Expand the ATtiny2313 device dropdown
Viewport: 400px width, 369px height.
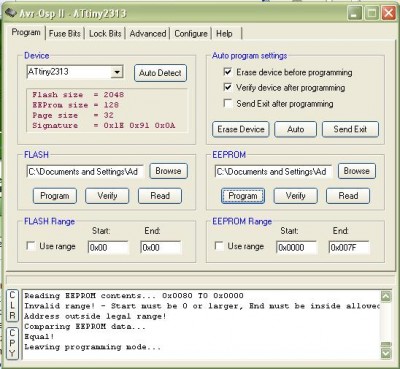117,72
